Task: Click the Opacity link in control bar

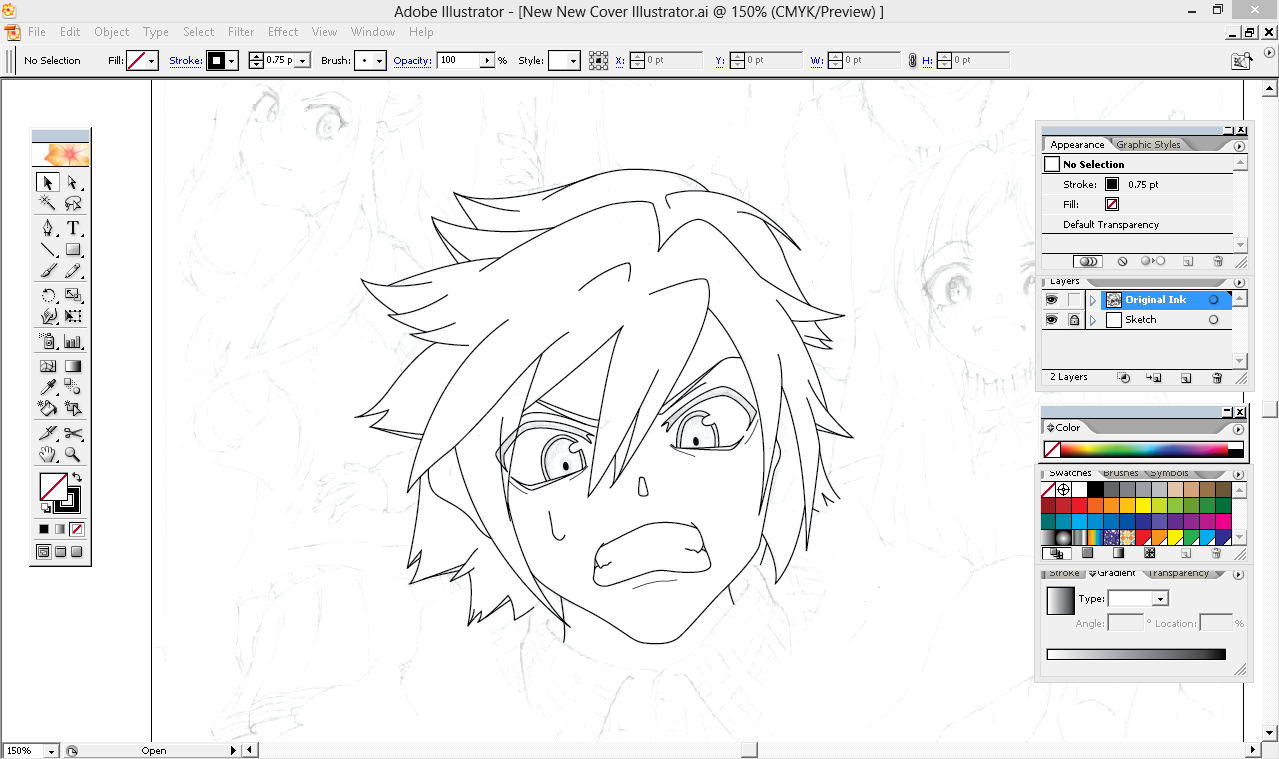Action: 412,61
